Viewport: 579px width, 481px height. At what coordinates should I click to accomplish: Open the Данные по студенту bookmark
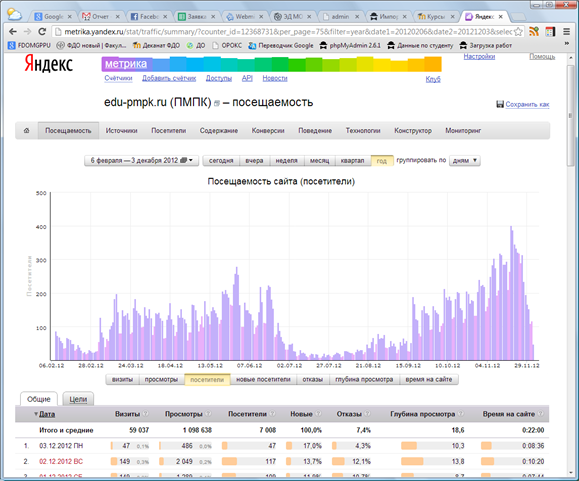[x=420, y=45]
